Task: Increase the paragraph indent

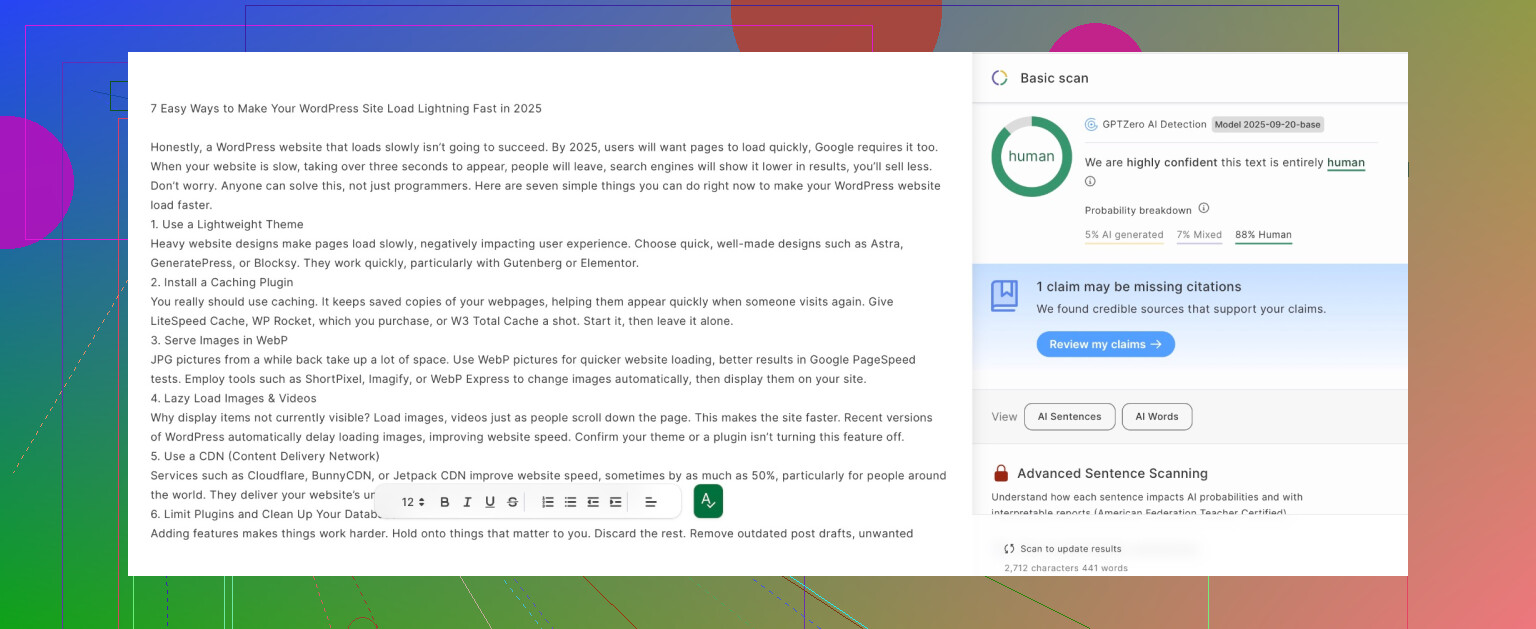Action: (616, 502)
